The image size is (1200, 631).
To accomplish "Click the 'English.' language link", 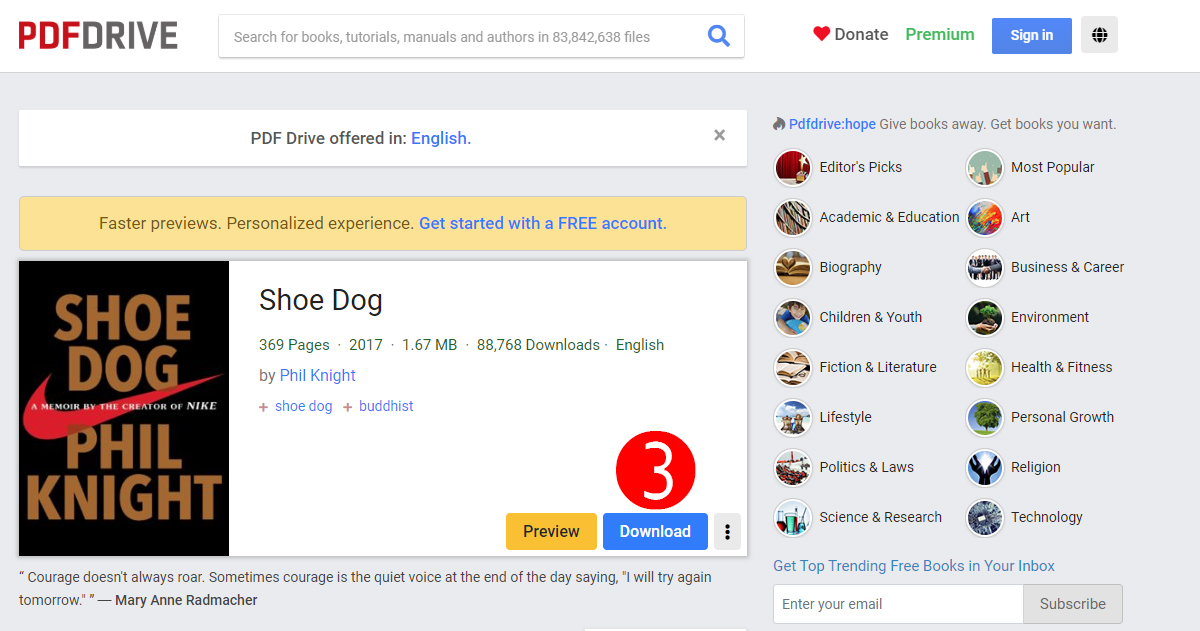I will coord(441,138).
